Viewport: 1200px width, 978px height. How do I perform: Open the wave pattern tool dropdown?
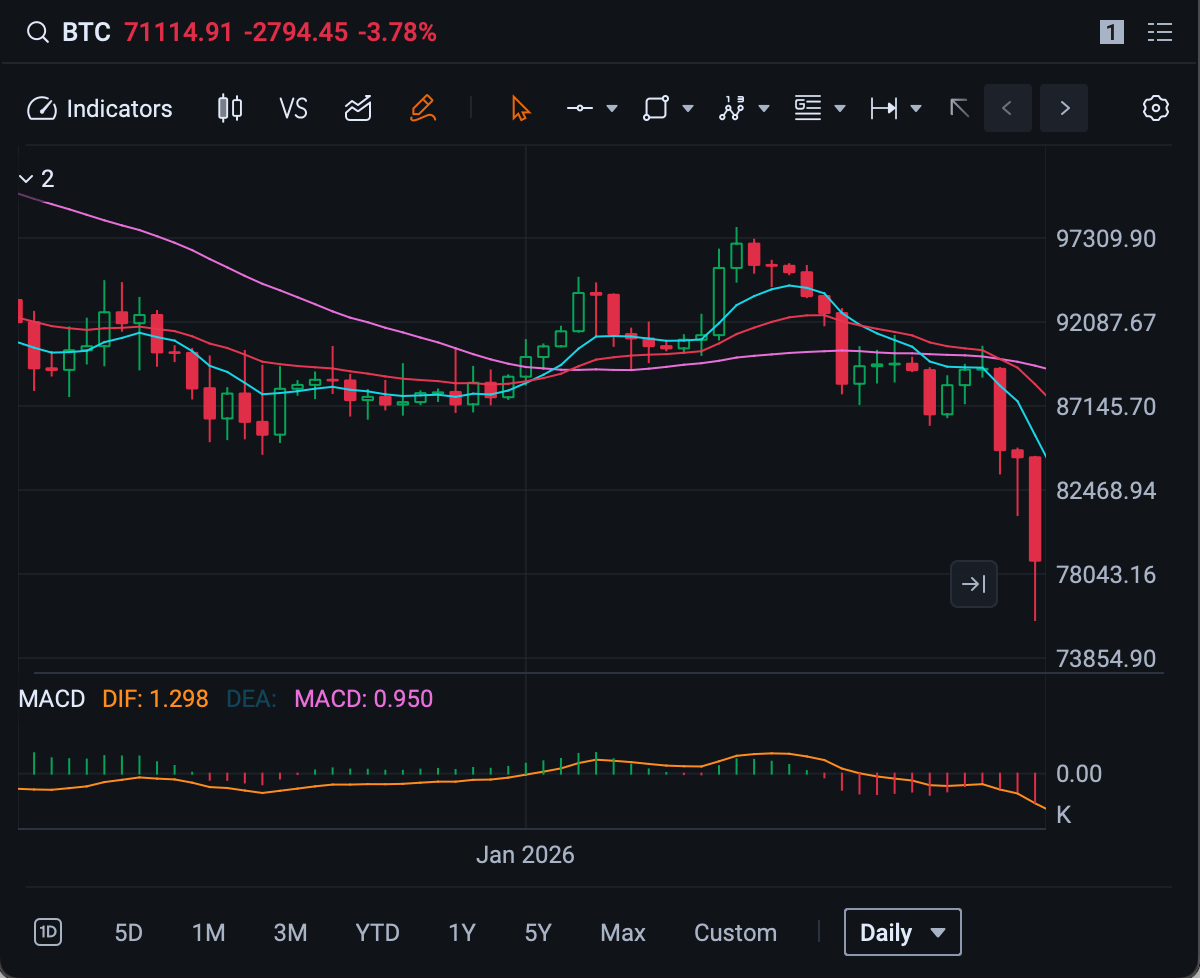[764, 109]
